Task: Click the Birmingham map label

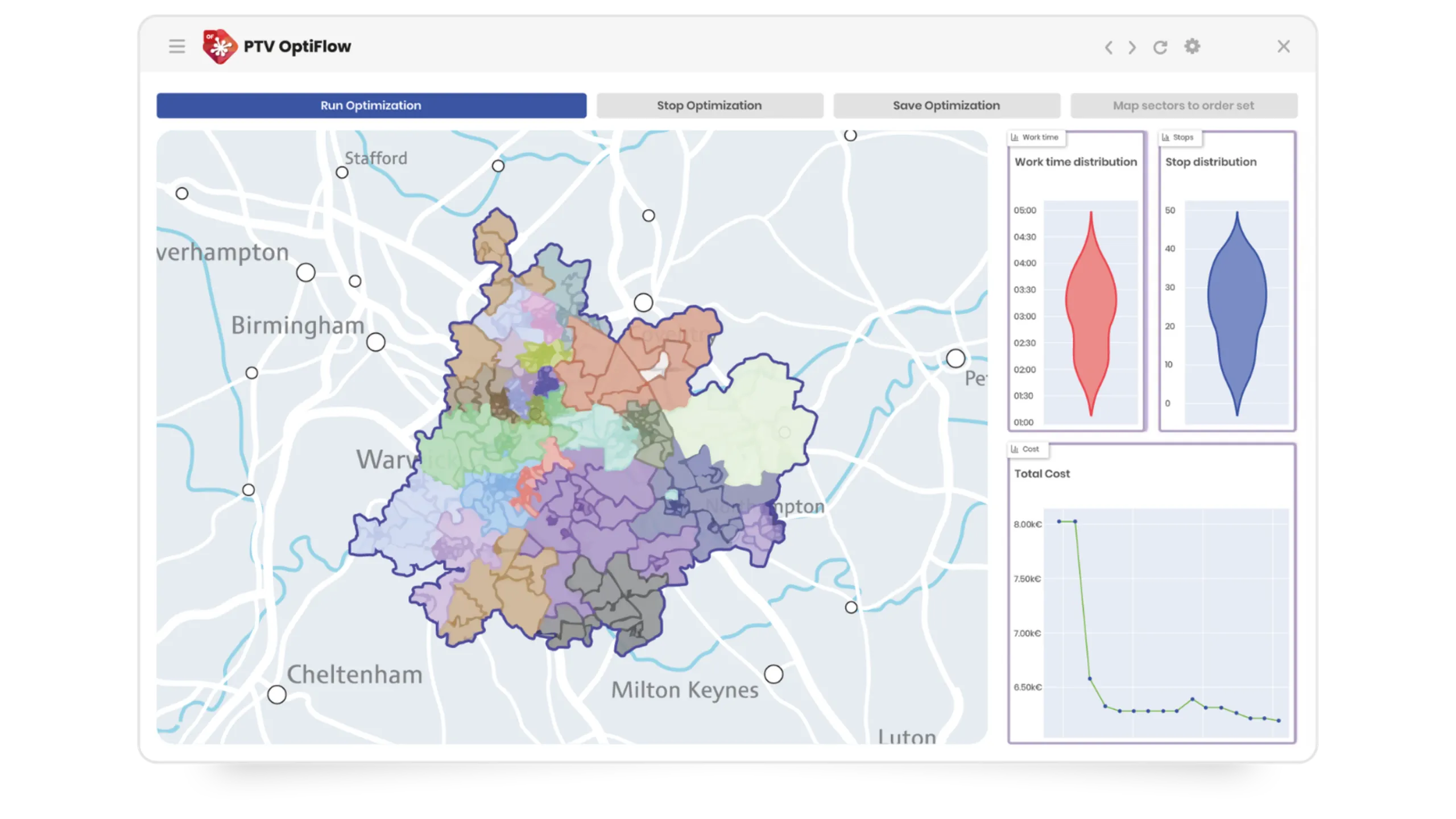Action: coord(297,326)
